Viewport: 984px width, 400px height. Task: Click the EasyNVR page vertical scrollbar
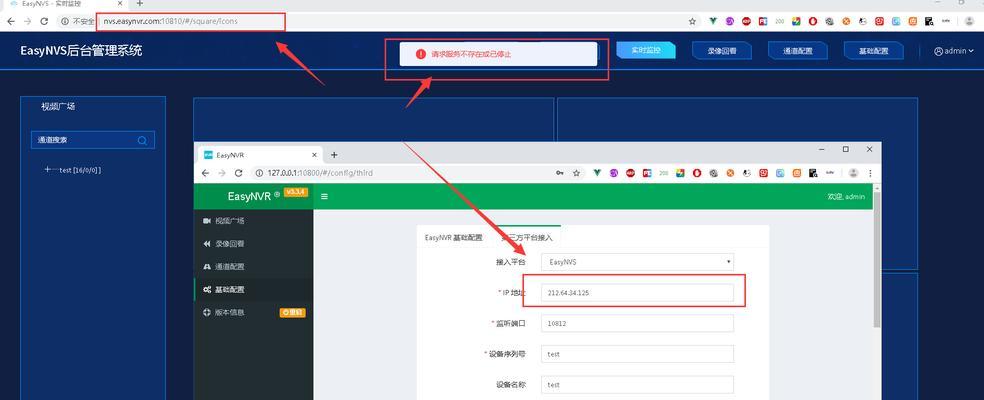[877, 257]
